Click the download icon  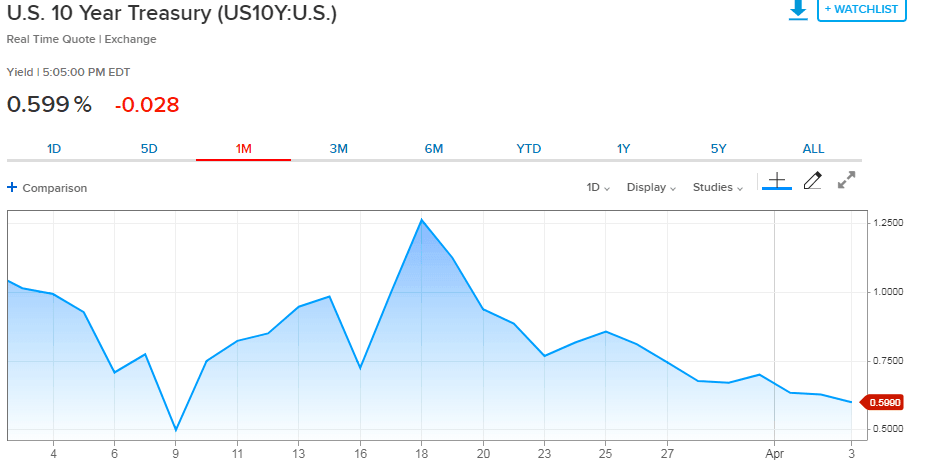797,10
